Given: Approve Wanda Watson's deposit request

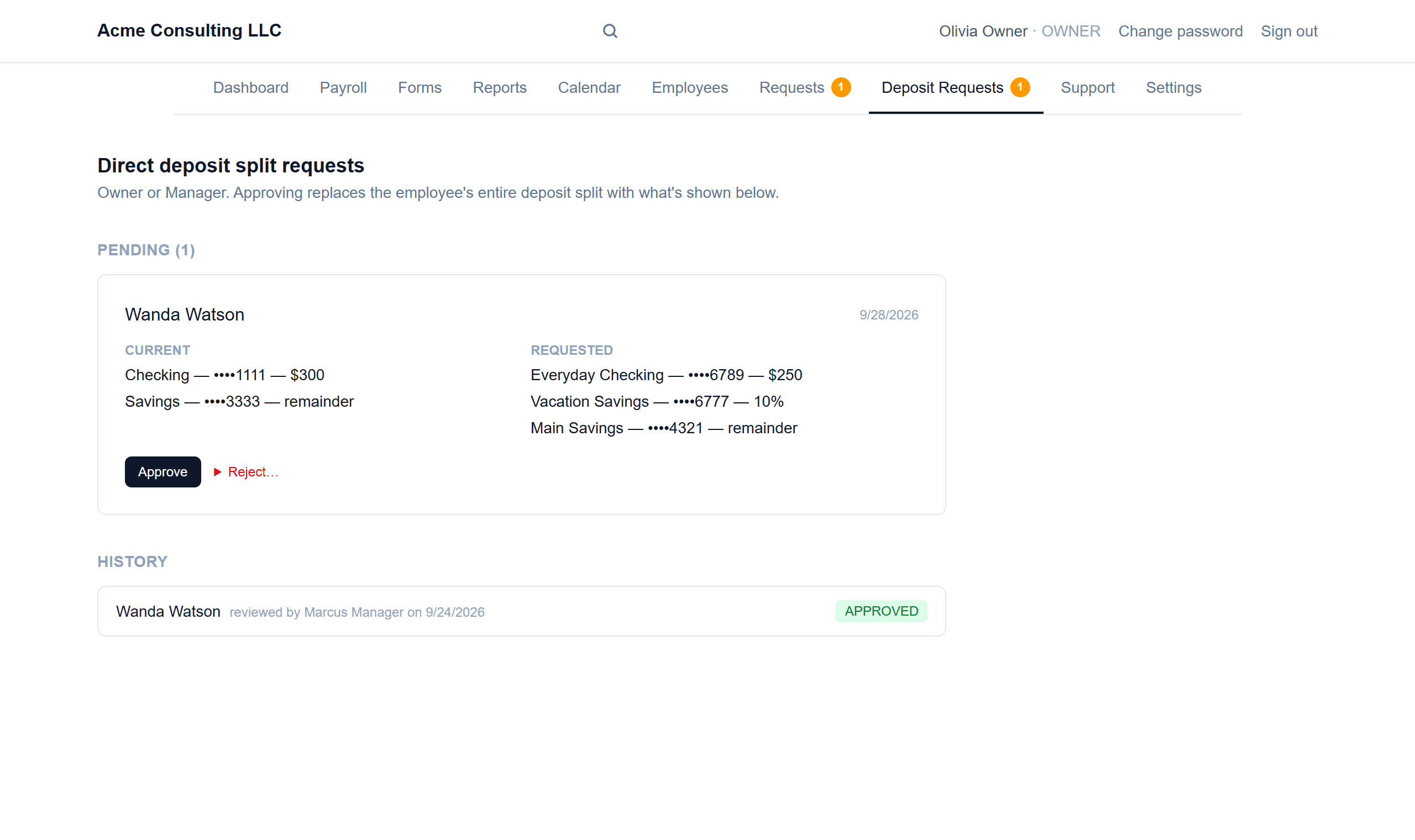Looking at the screenshot, I should click(x=163, y=471).
